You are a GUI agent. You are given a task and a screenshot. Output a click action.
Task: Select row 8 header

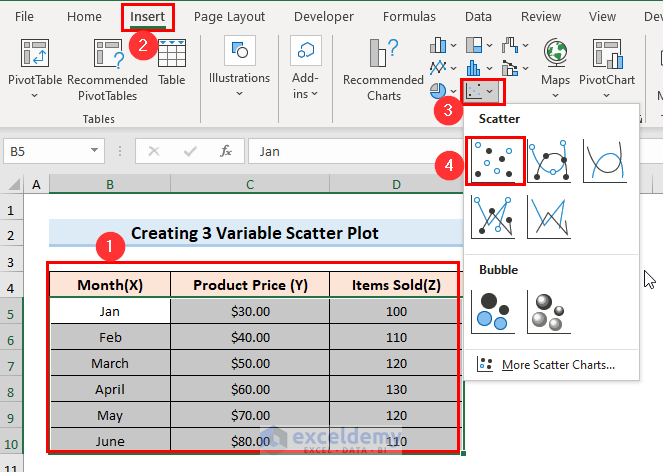click(x=11, y=392)
